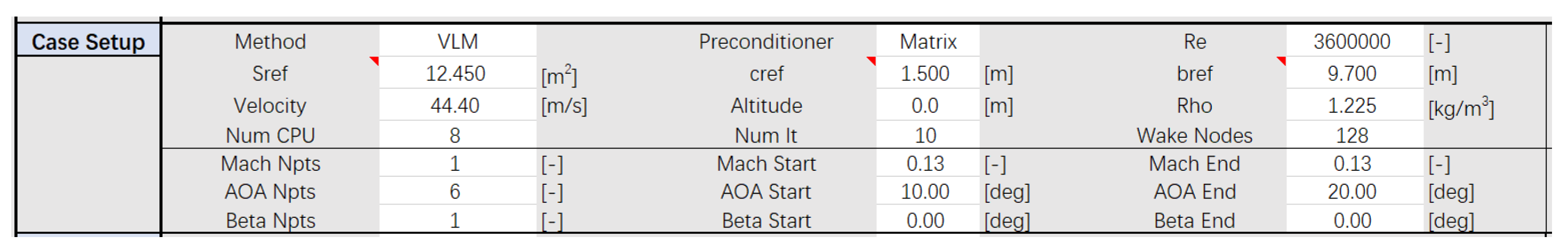Click the Altitude value 0.0
Viewport: 1568px width, 252px height.
click(x=925, y=106)
